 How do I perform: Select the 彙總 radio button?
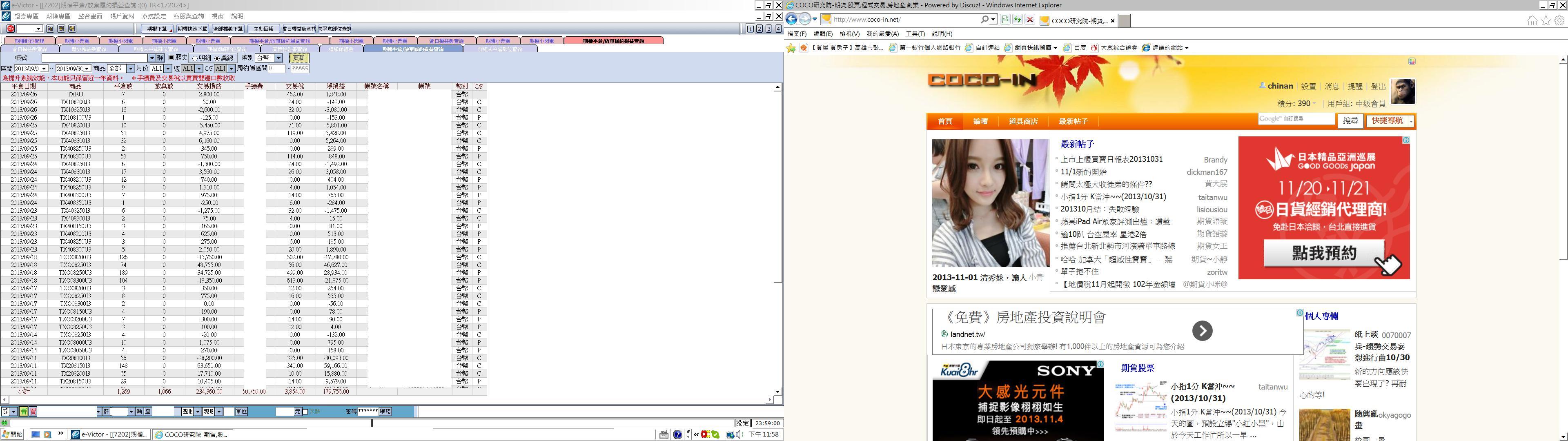[x=217, y=58]
